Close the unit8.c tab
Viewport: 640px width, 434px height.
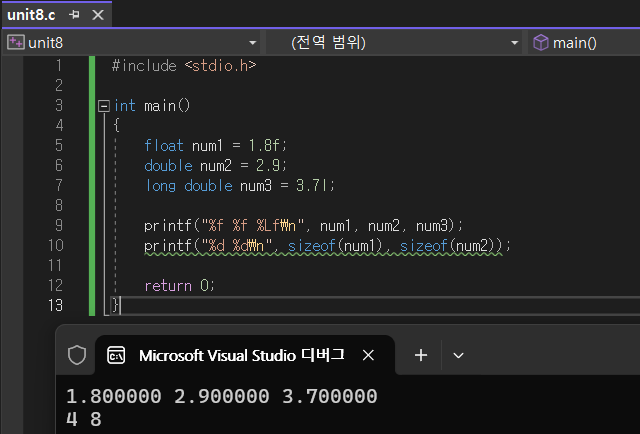coord(98,15)
